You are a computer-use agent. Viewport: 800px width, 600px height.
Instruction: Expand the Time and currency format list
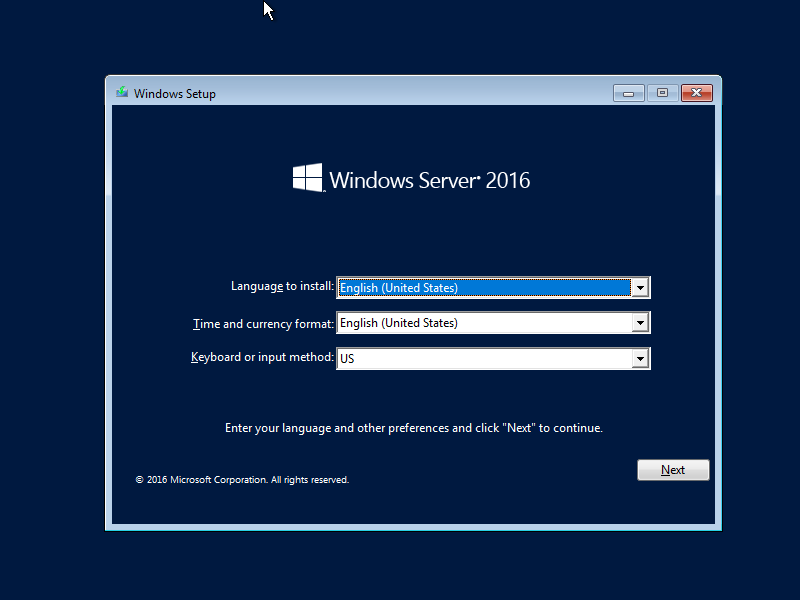(640, 322)
